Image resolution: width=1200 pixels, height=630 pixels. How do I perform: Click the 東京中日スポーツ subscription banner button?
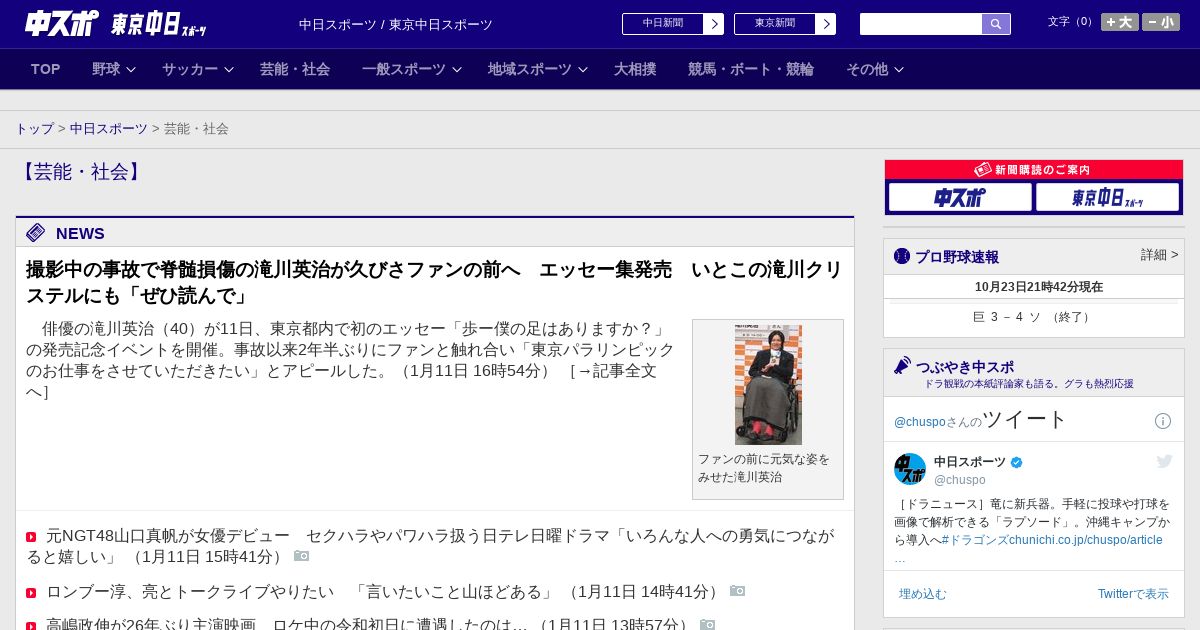(1108, 197)
